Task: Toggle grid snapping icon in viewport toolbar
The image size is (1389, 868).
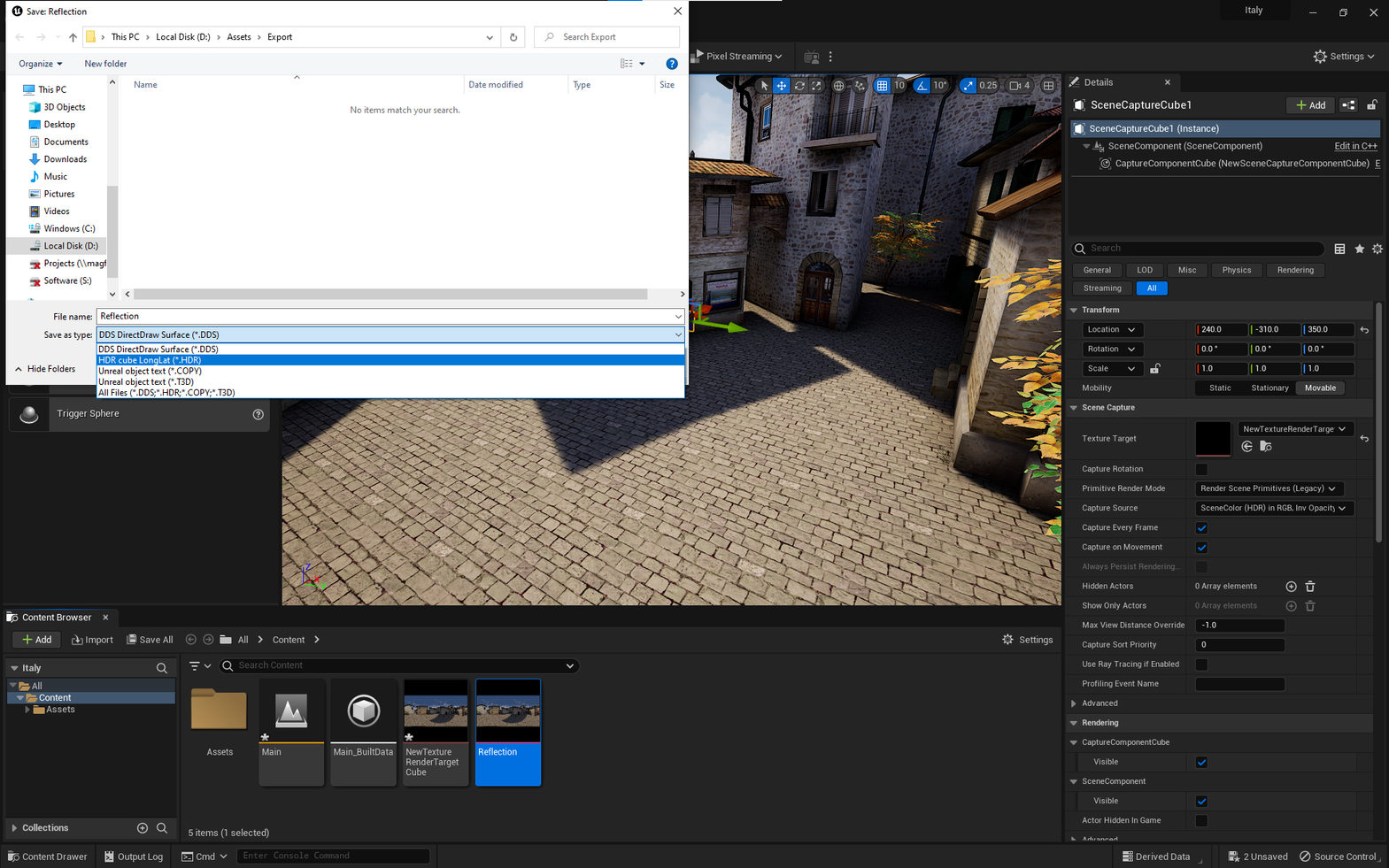Action: tap(882, 86)
